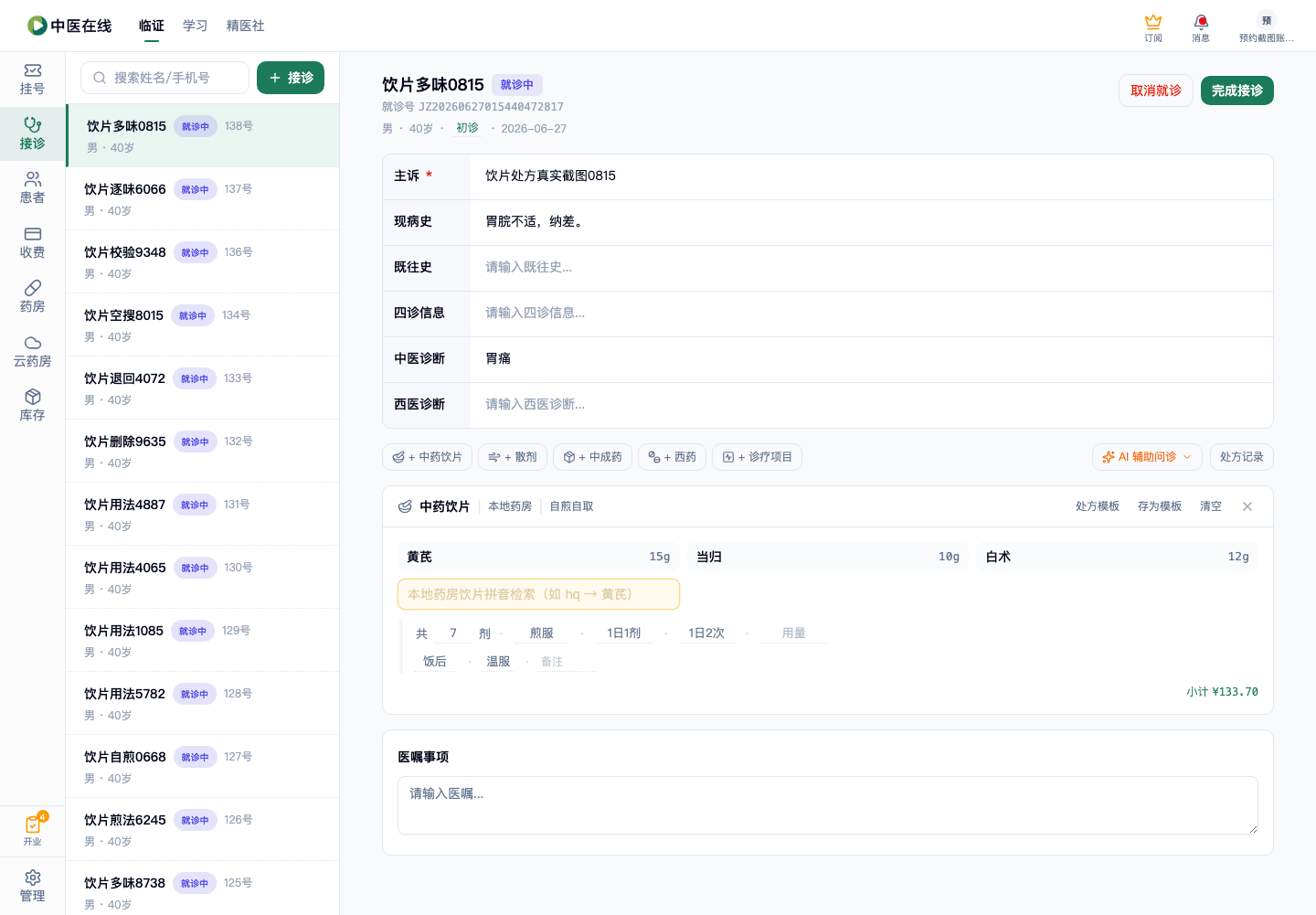Click the green 接诊 add button
1316x915 pixels.
point(291,78)
